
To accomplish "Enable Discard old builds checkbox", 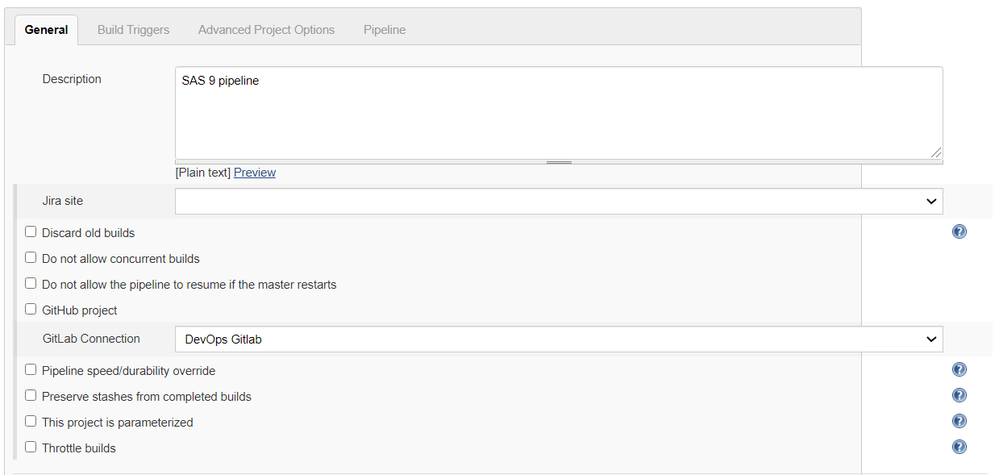I will (31, 232).
